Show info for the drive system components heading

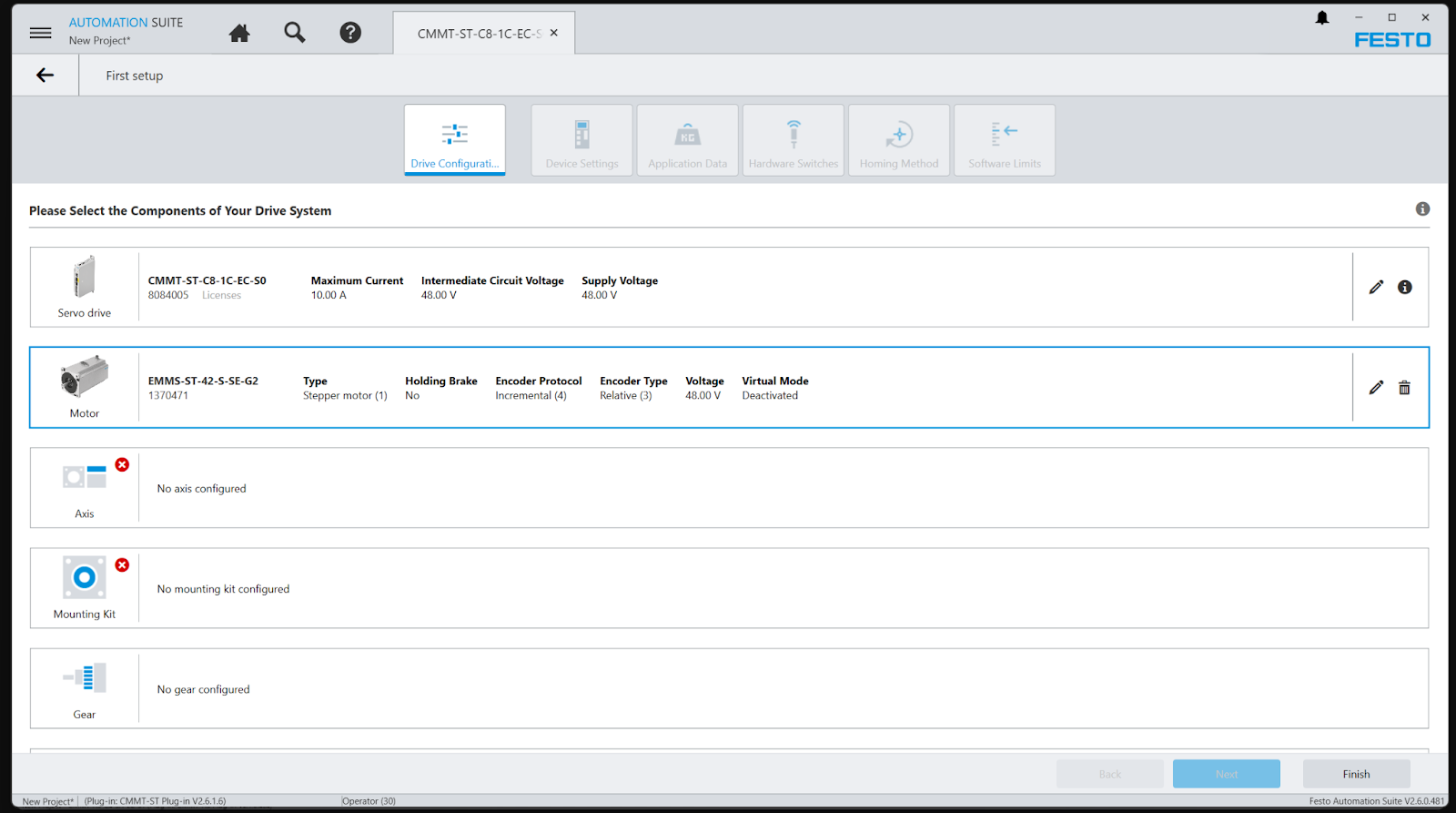(1422, 209)
